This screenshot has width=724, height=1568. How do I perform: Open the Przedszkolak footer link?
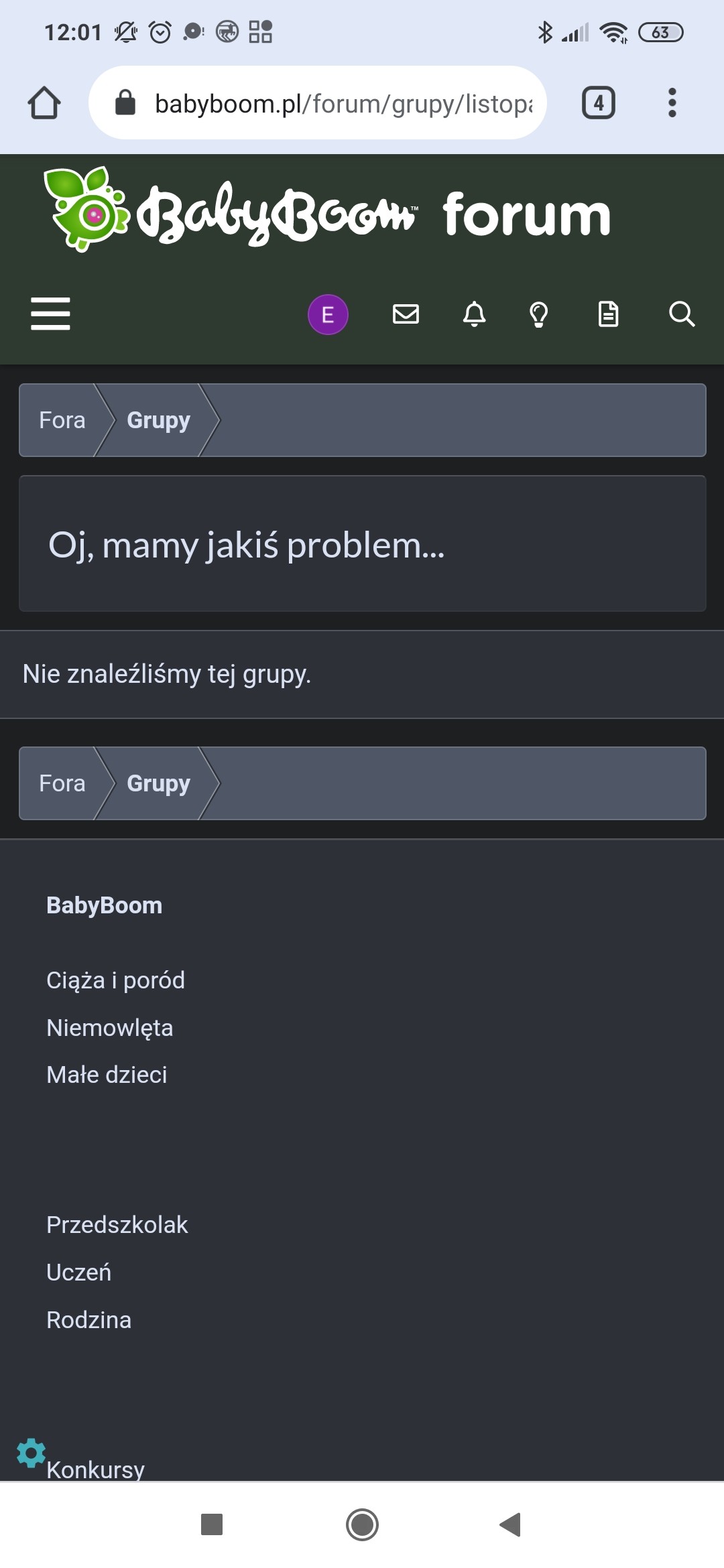117,1225
